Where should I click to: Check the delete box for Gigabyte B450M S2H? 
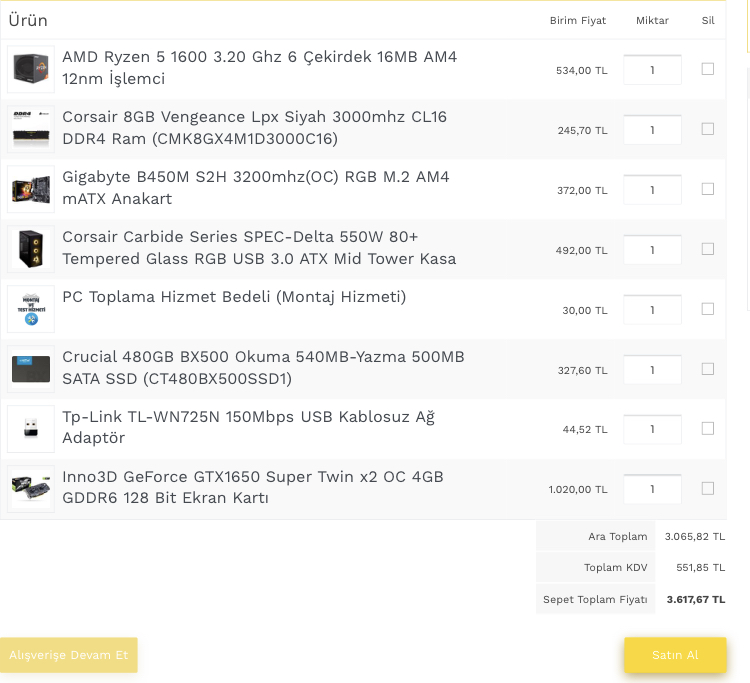tap(707, 189)
